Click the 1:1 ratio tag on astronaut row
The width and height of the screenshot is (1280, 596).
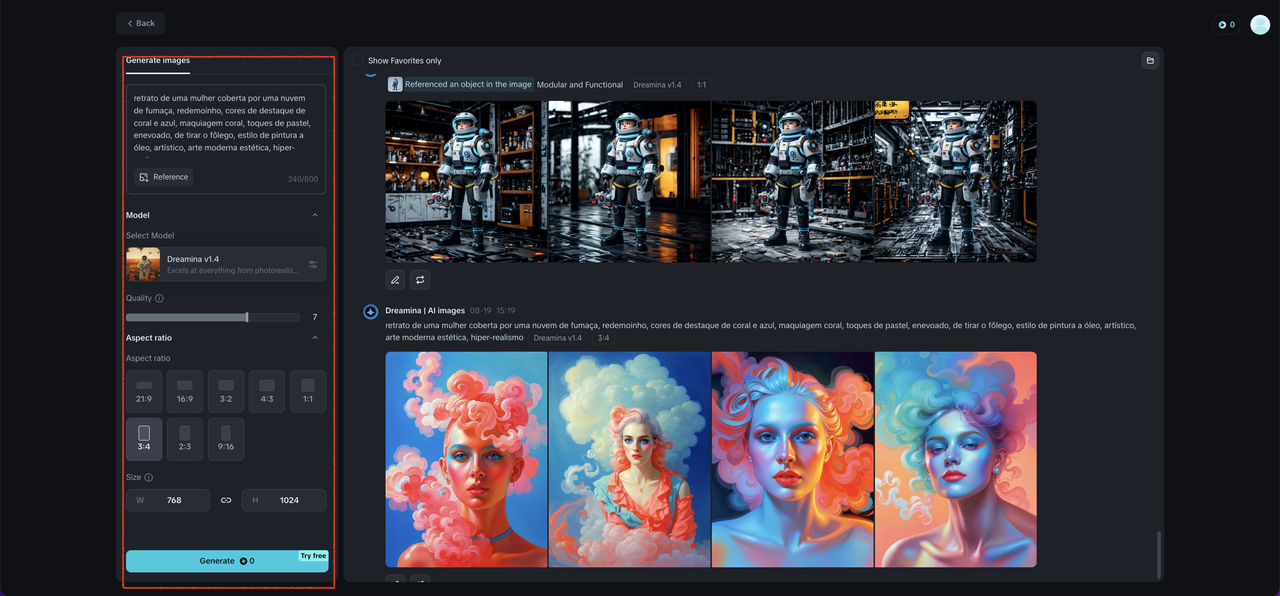coord(702,85)
